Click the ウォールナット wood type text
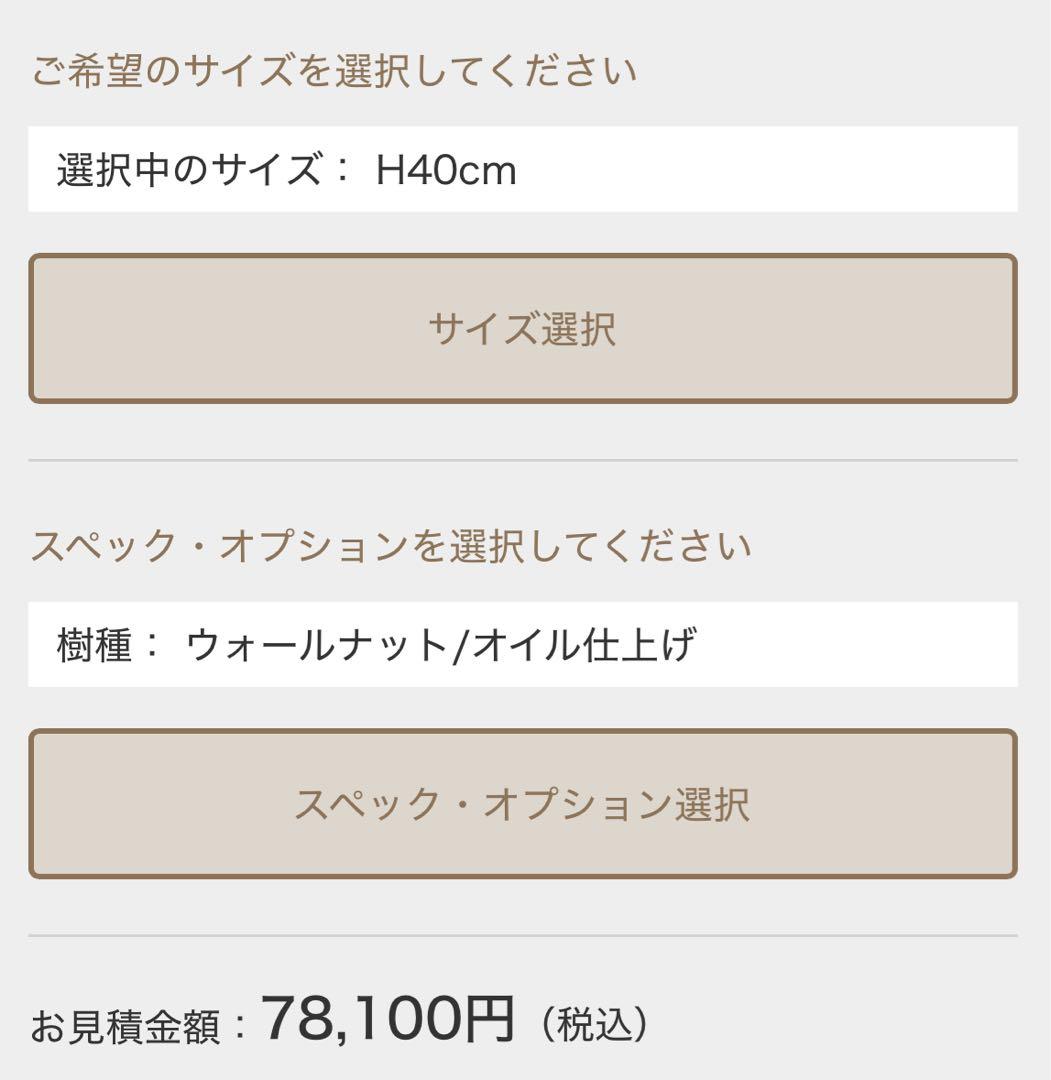Image resolution: width=1051 pixels, height=1080 pixels. click(317, 645)
